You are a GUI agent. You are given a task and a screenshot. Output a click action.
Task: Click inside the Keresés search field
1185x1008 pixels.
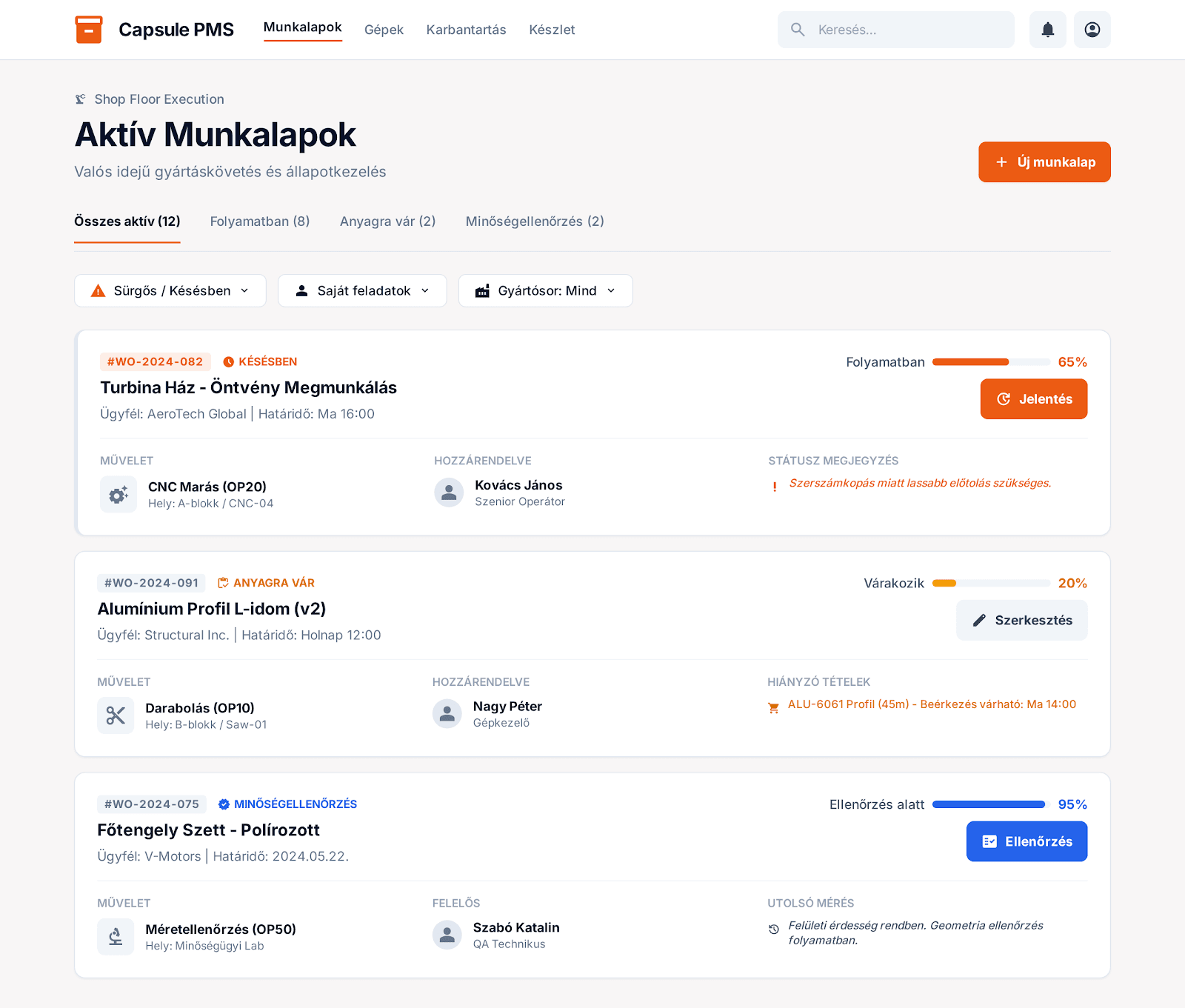tap(896, 30)
